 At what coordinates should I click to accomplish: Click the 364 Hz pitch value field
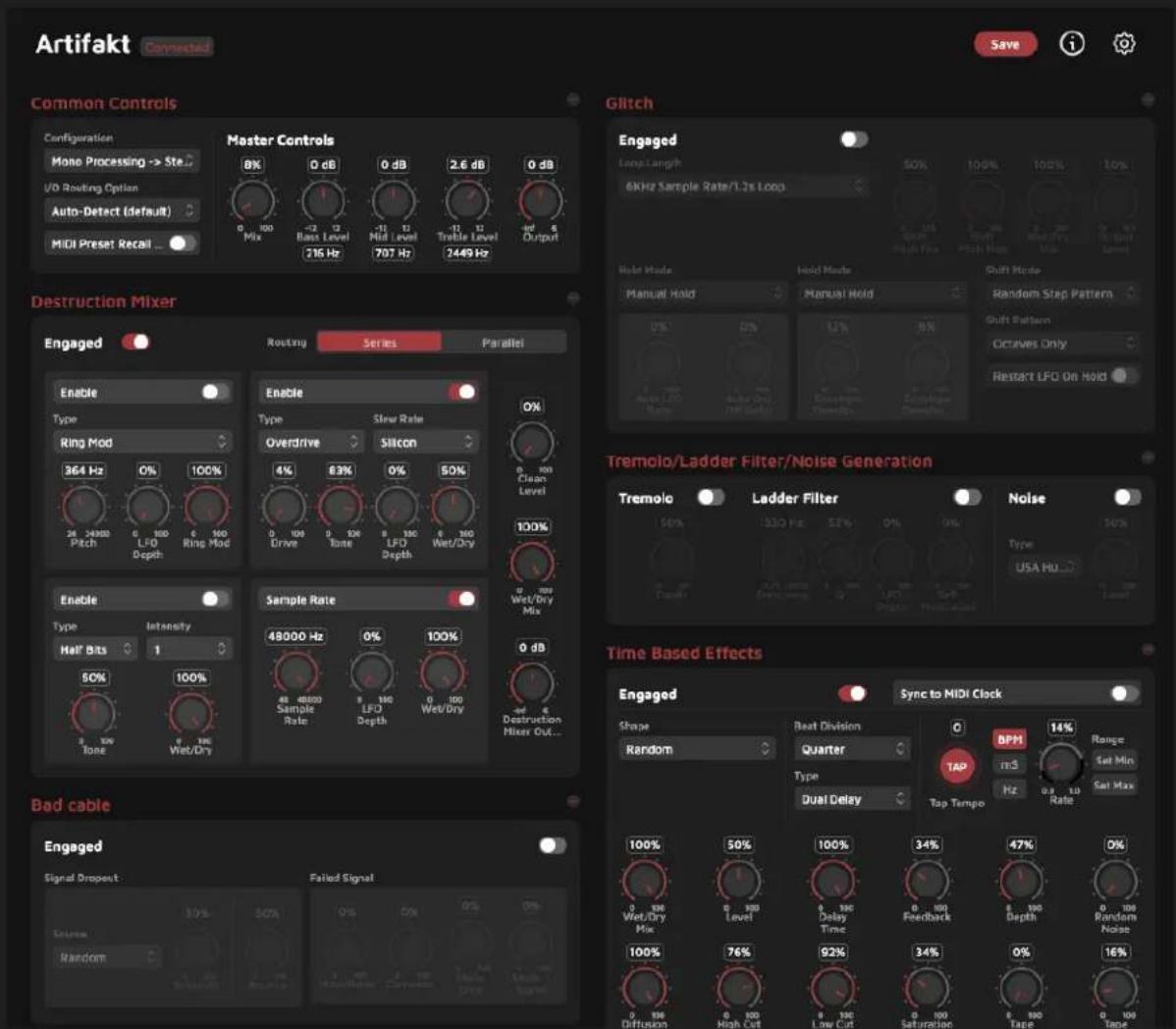83,470
